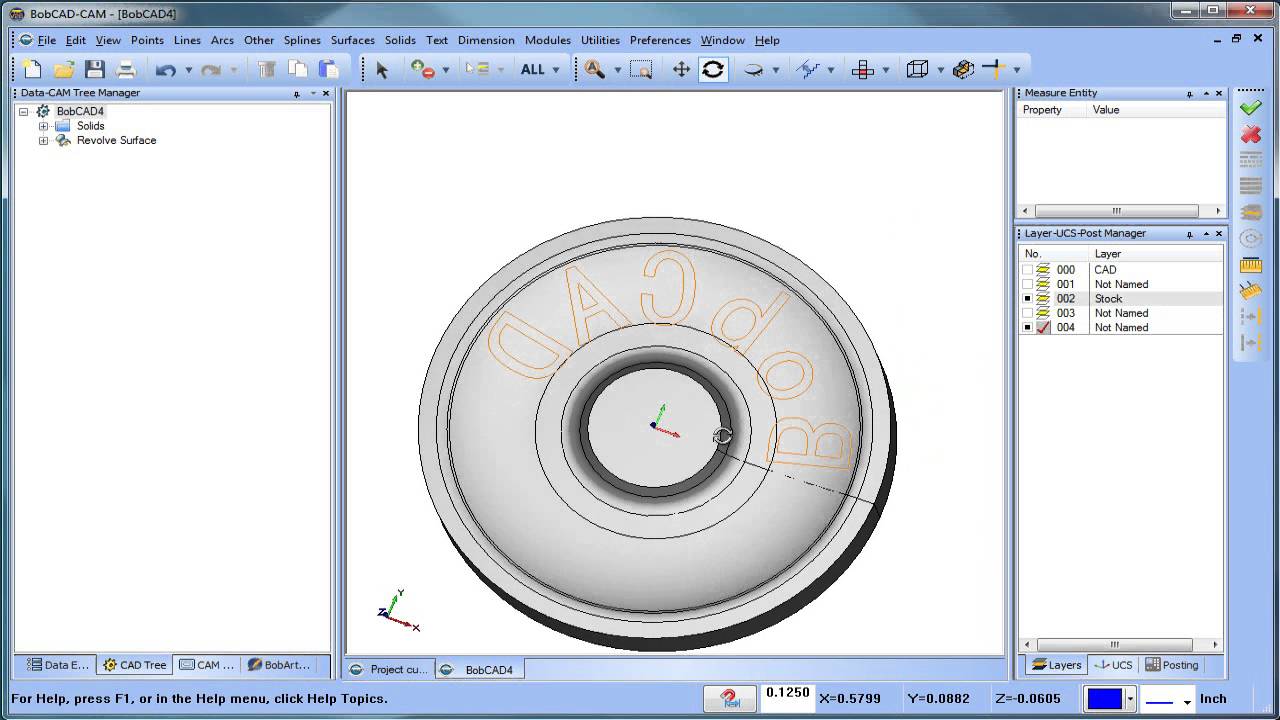1280x720 pixels.
Task: Click the wireframe cube display icon
Action: click(x=917, y=69)
